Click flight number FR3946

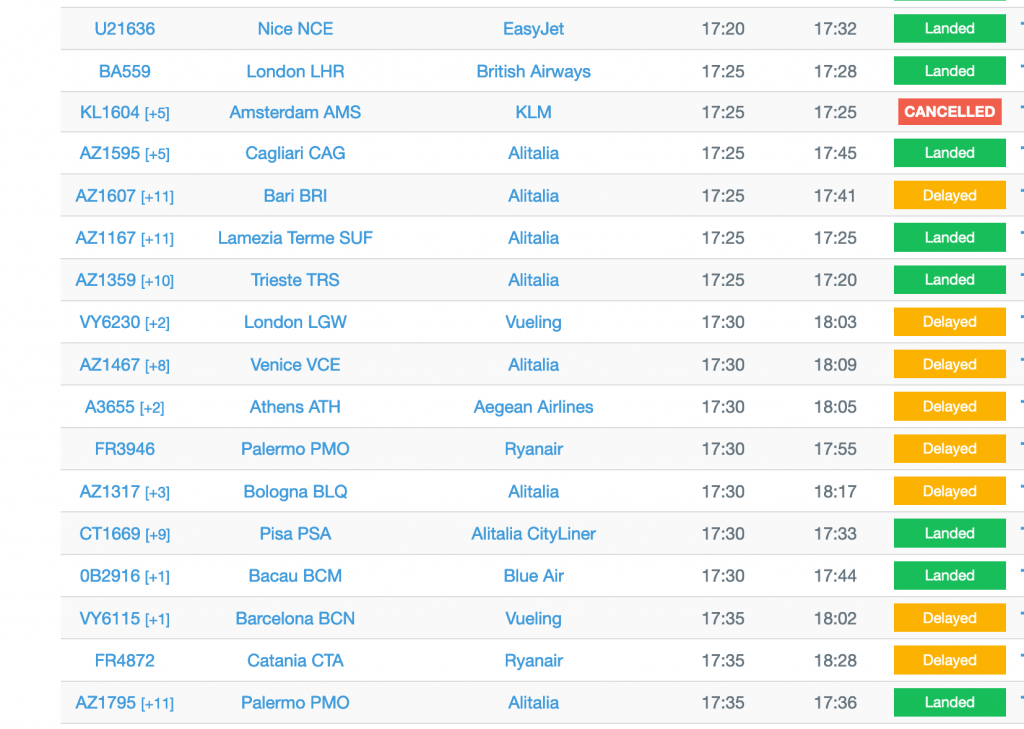(124, 449)
